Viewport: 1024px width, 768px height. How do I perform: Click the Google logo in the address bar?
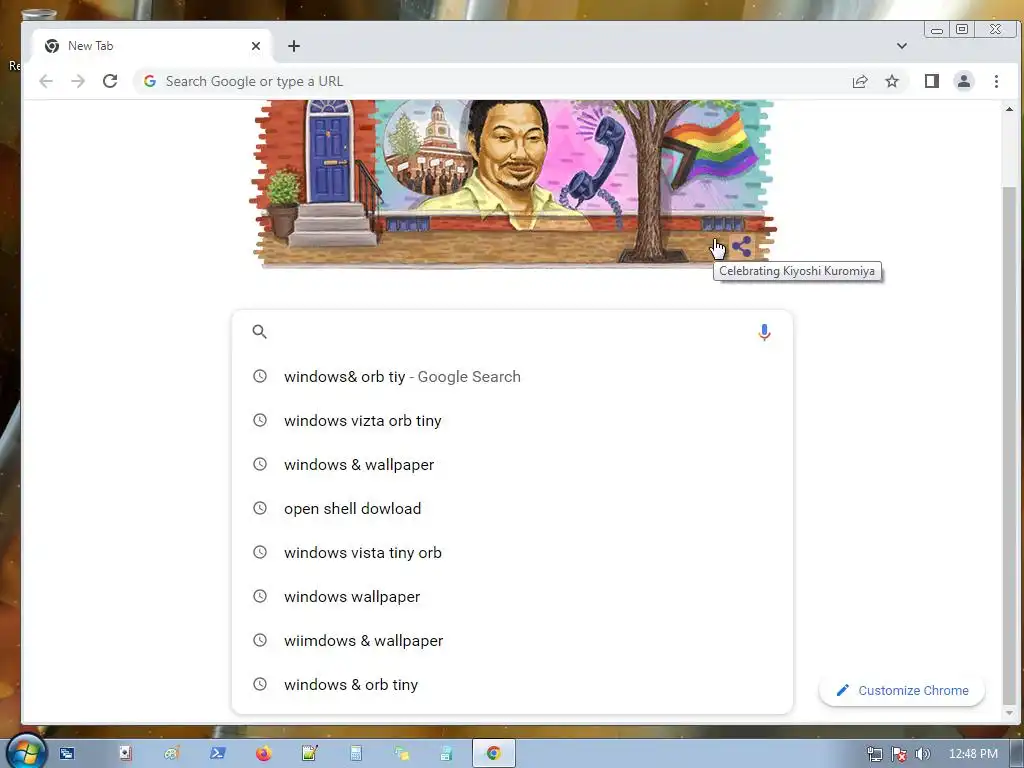coord(150,81)
